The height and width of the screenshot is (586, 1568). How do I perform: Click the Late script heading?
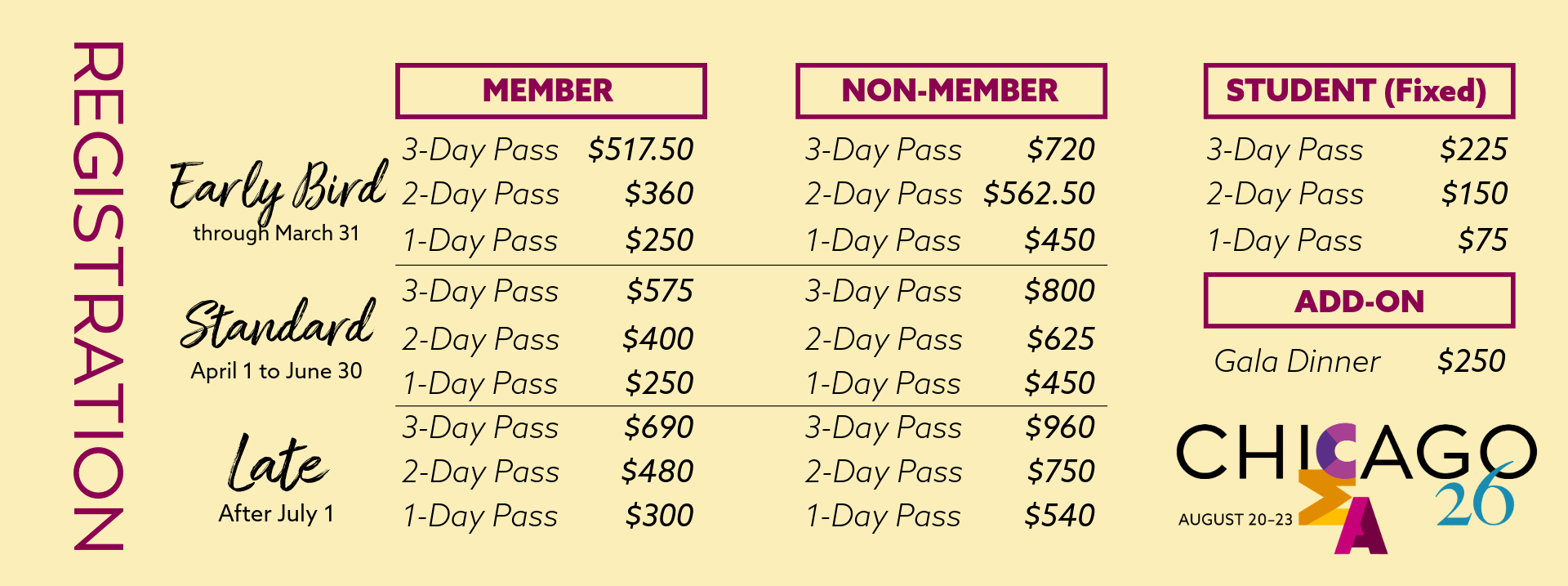[x=276, y=464]
